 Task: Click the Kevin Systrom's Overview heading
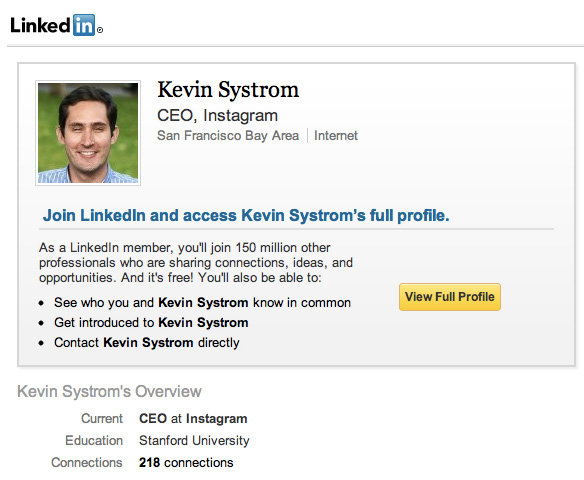coord(109,392)
